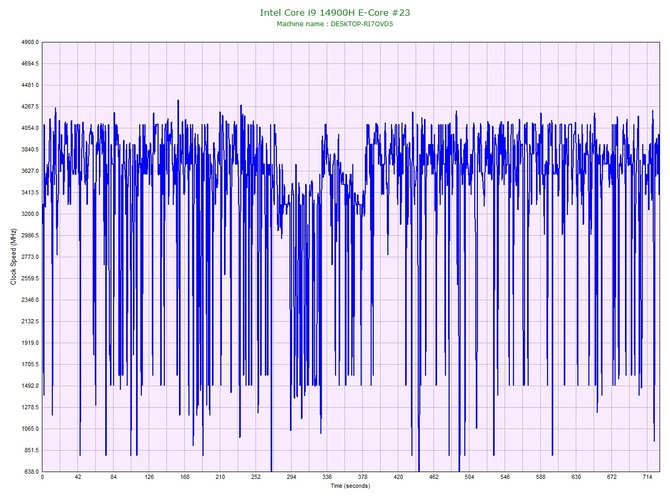670x503 pixels.
Task: Click the y-axis value 4054.0
Action: (x=30, y=128)
